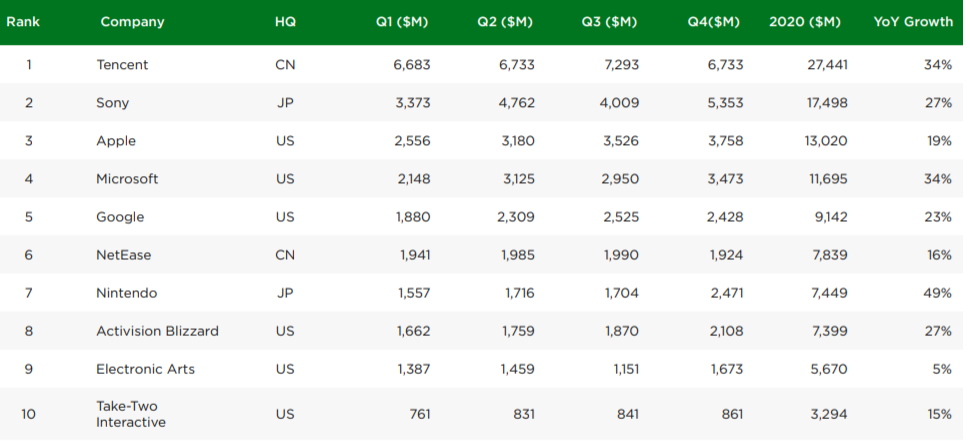Click Google's YoY growth 23%
The image size is (970, 443).
pos(938,217)
